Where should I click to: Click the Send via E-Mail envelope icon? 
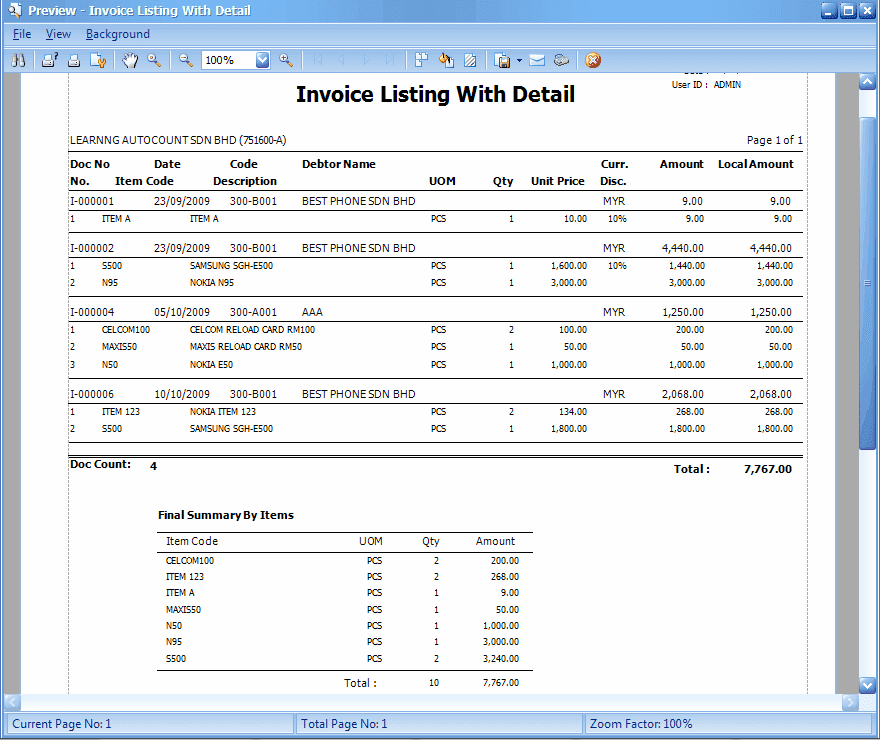click(x=537, y=60)
